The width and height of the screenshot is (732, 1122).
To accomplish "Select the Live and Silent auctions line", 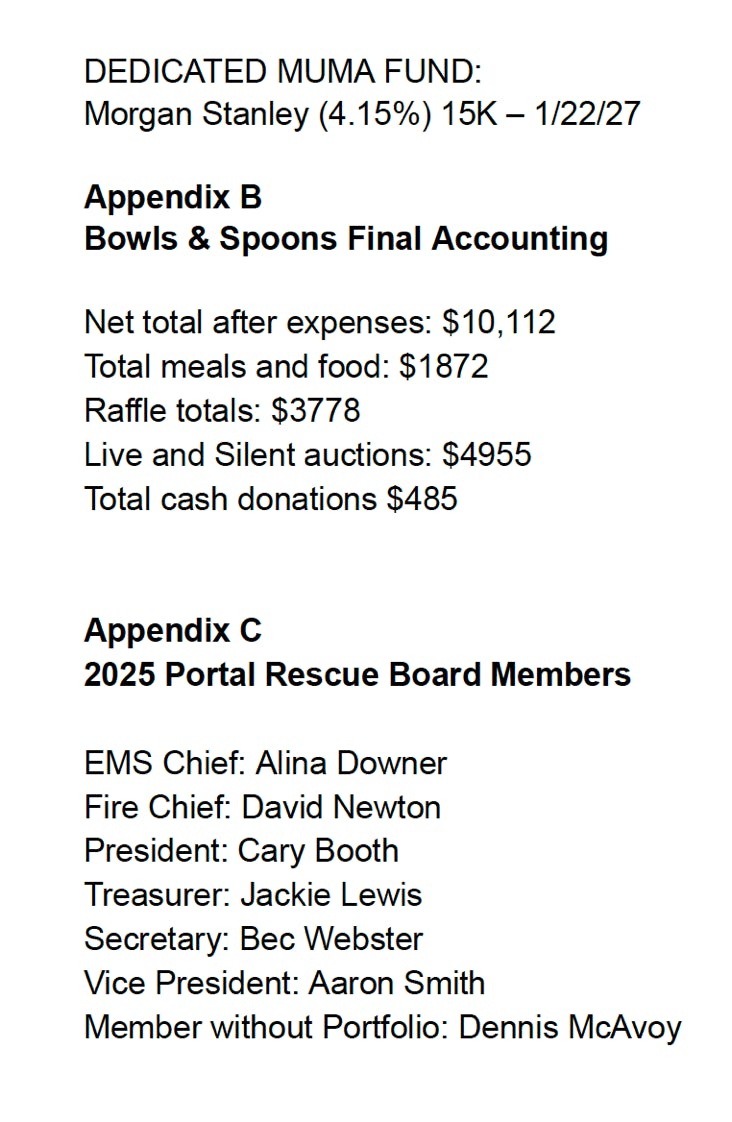I will pyautogui.click(x=308, y=455).
